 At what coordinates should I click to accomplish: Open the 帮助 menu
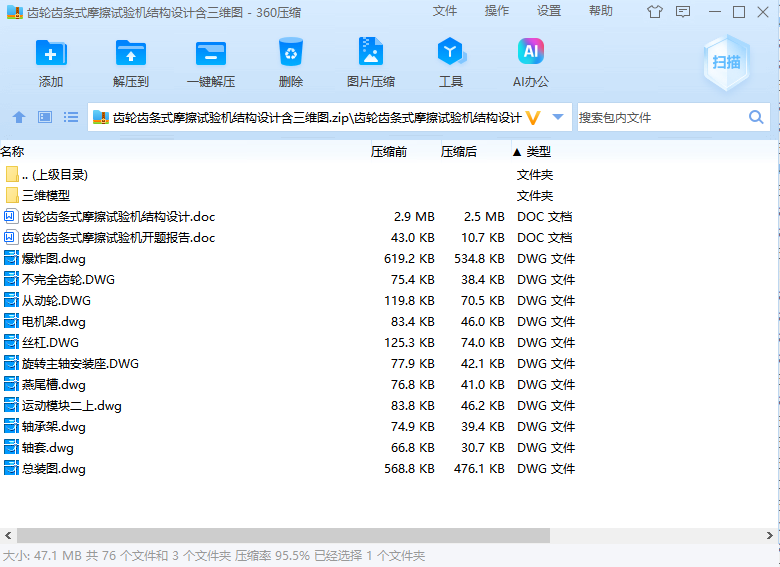click(x=600, y=11)
